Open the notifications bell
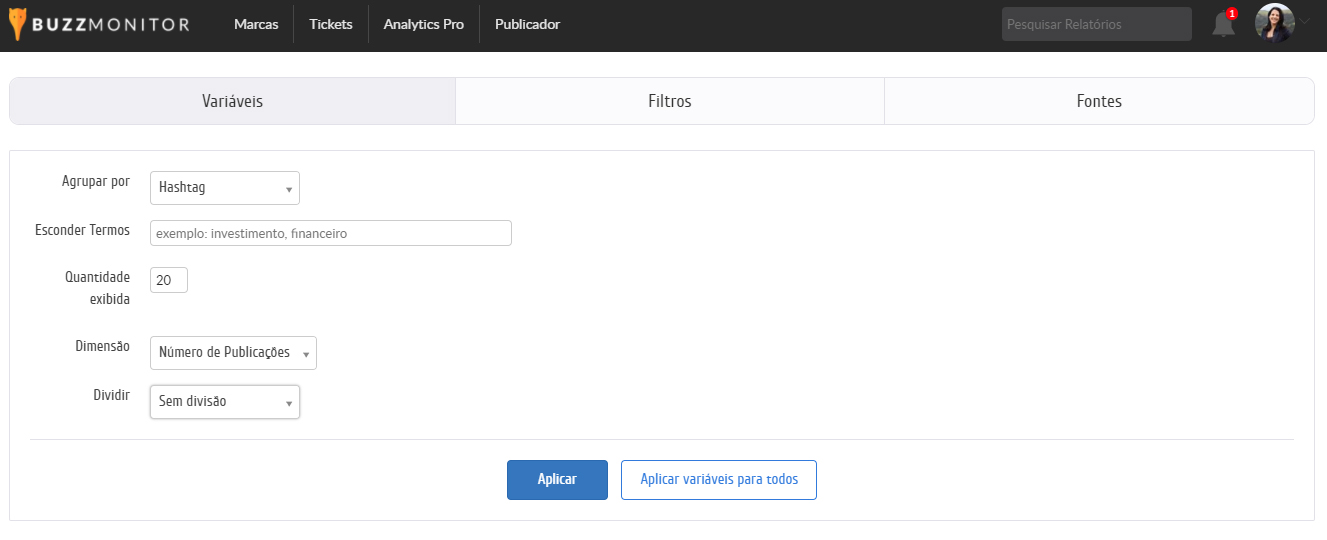The width and height of the screenshot is (1327, 540). pos(1222,25)
